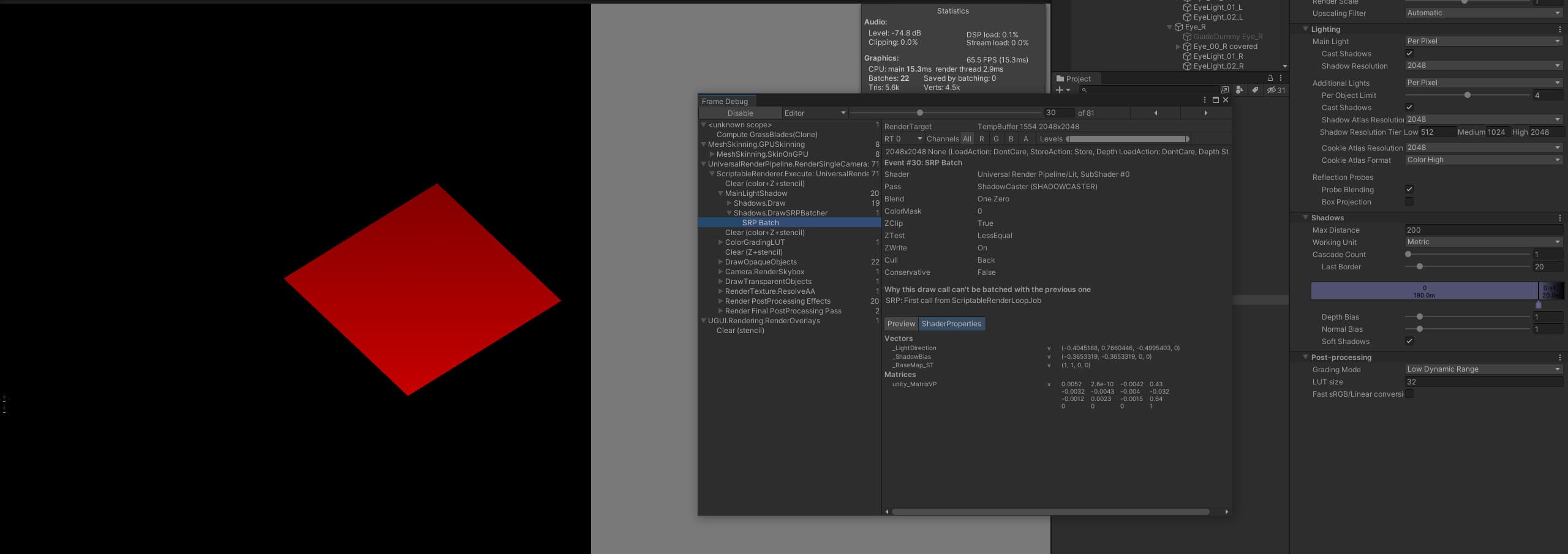The image size is (1568, 554).
Task: Switch to the ShaderProperties tab
Action: (951, 324)
